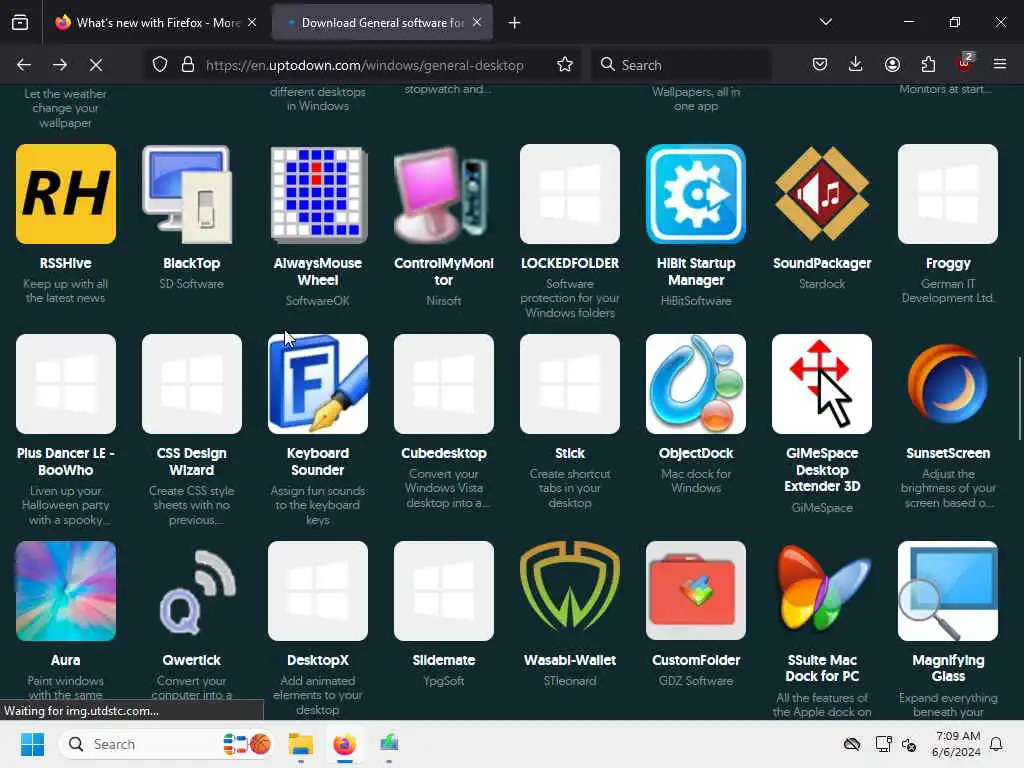Open the SoundPackager speaker icon
The height and width of the screenshot is (768, 1024).
click(x=822, y=194)
